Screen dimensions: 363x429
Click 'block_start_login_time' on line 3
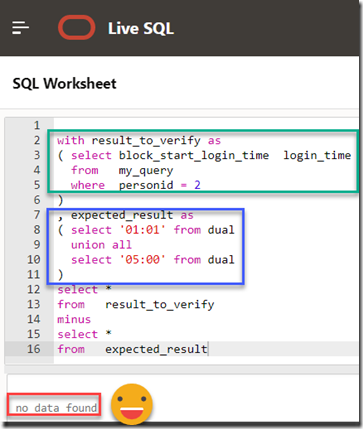tap(194, 155)
